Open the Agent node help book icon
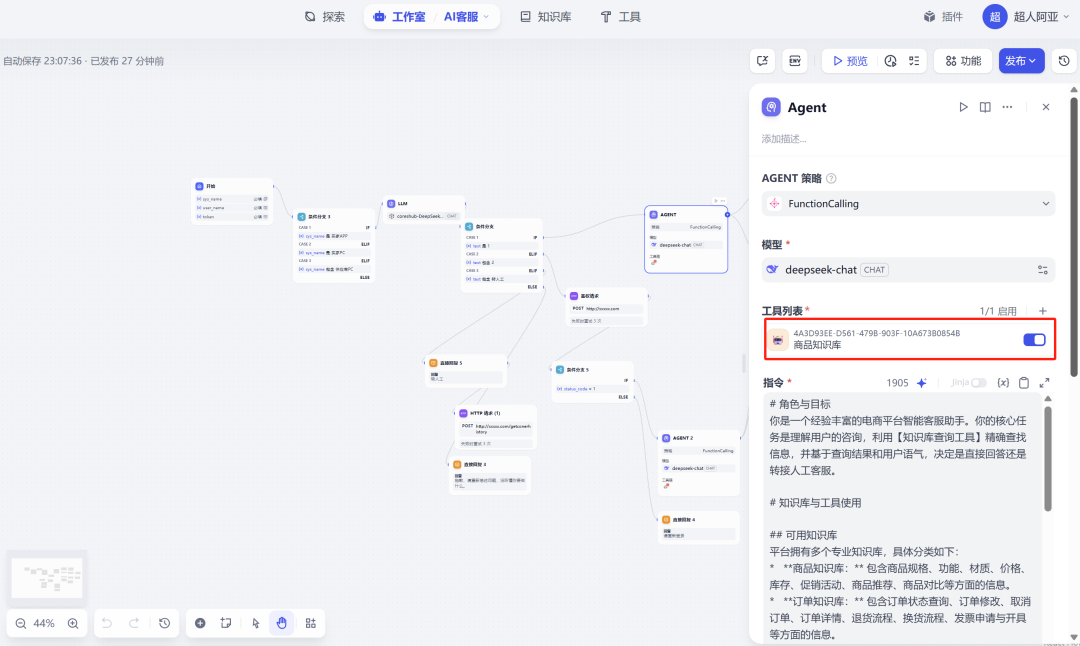Viewport: 1080px width, 646px height. tap(985, 107)
